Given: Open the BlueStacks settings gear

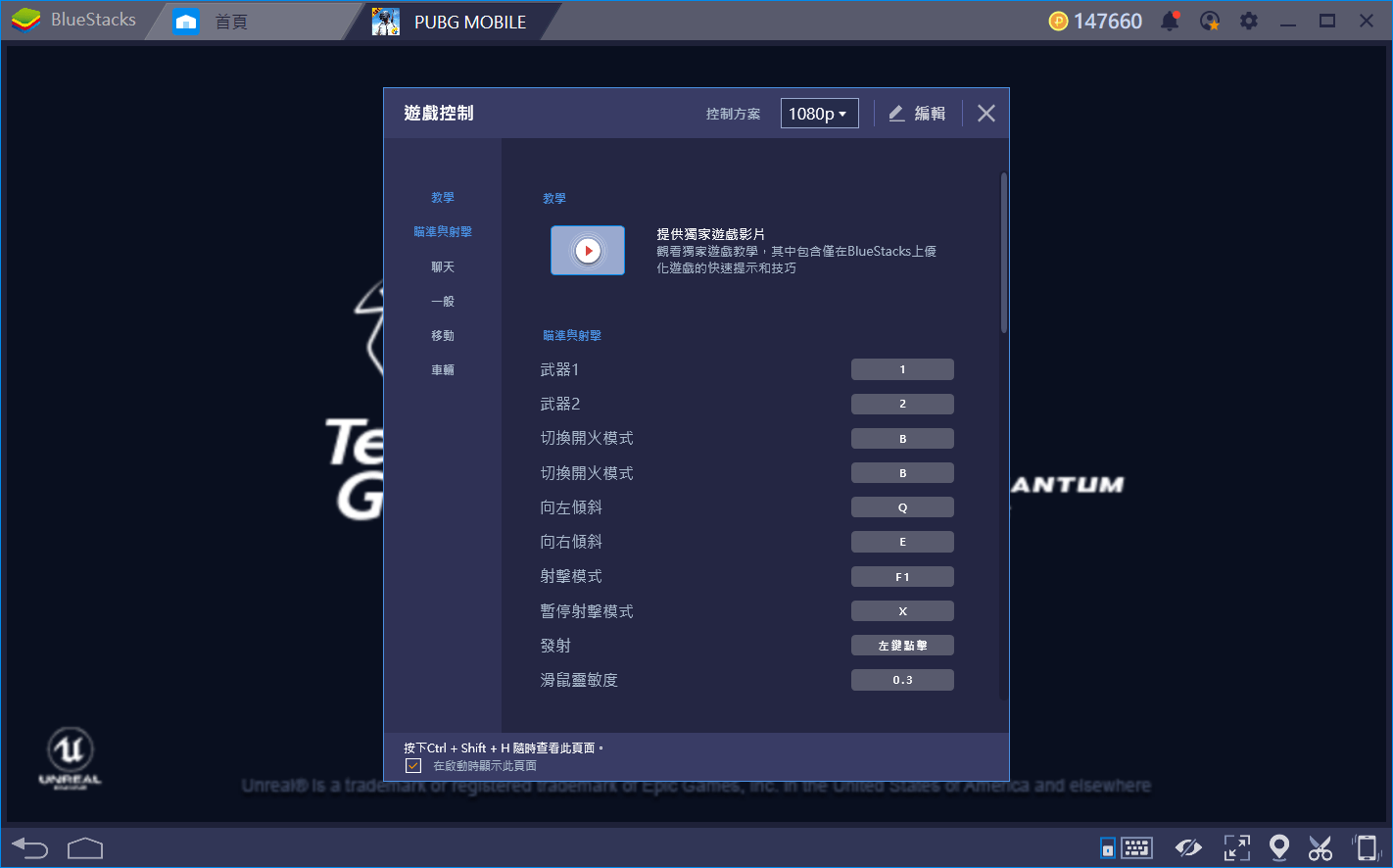Looking at the screenshot, I should (1249, 21).
